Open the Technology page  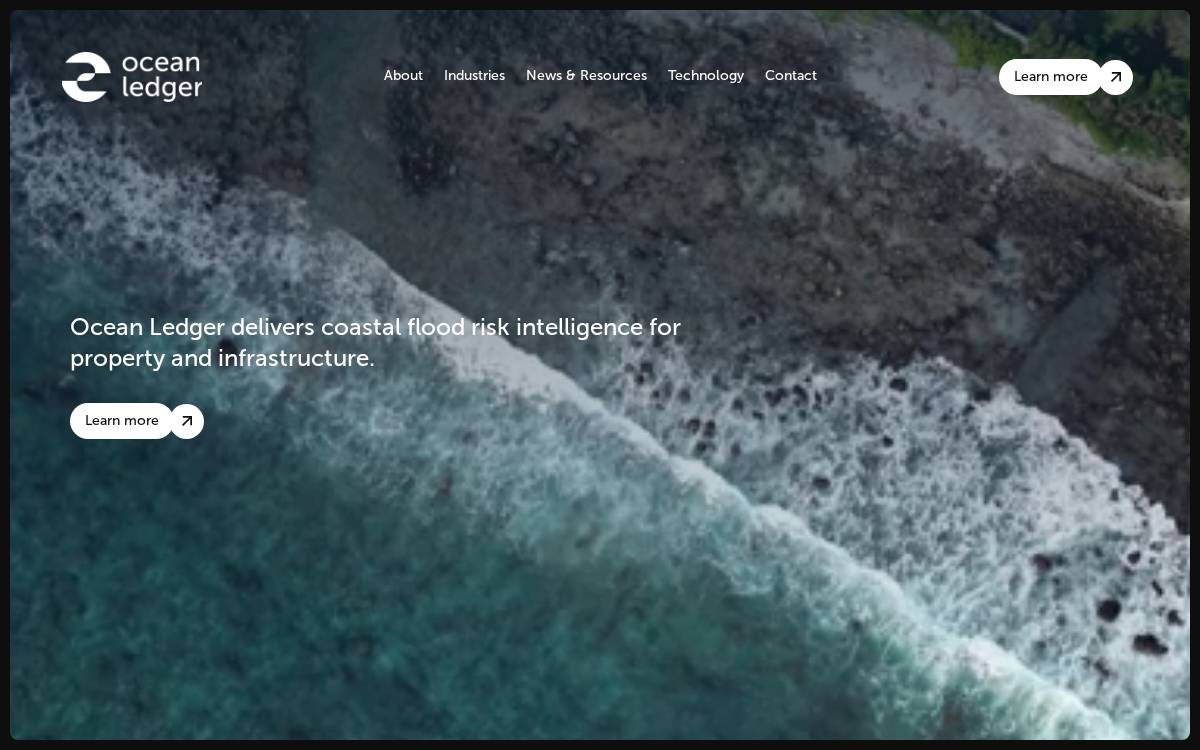tap(706, 76)
